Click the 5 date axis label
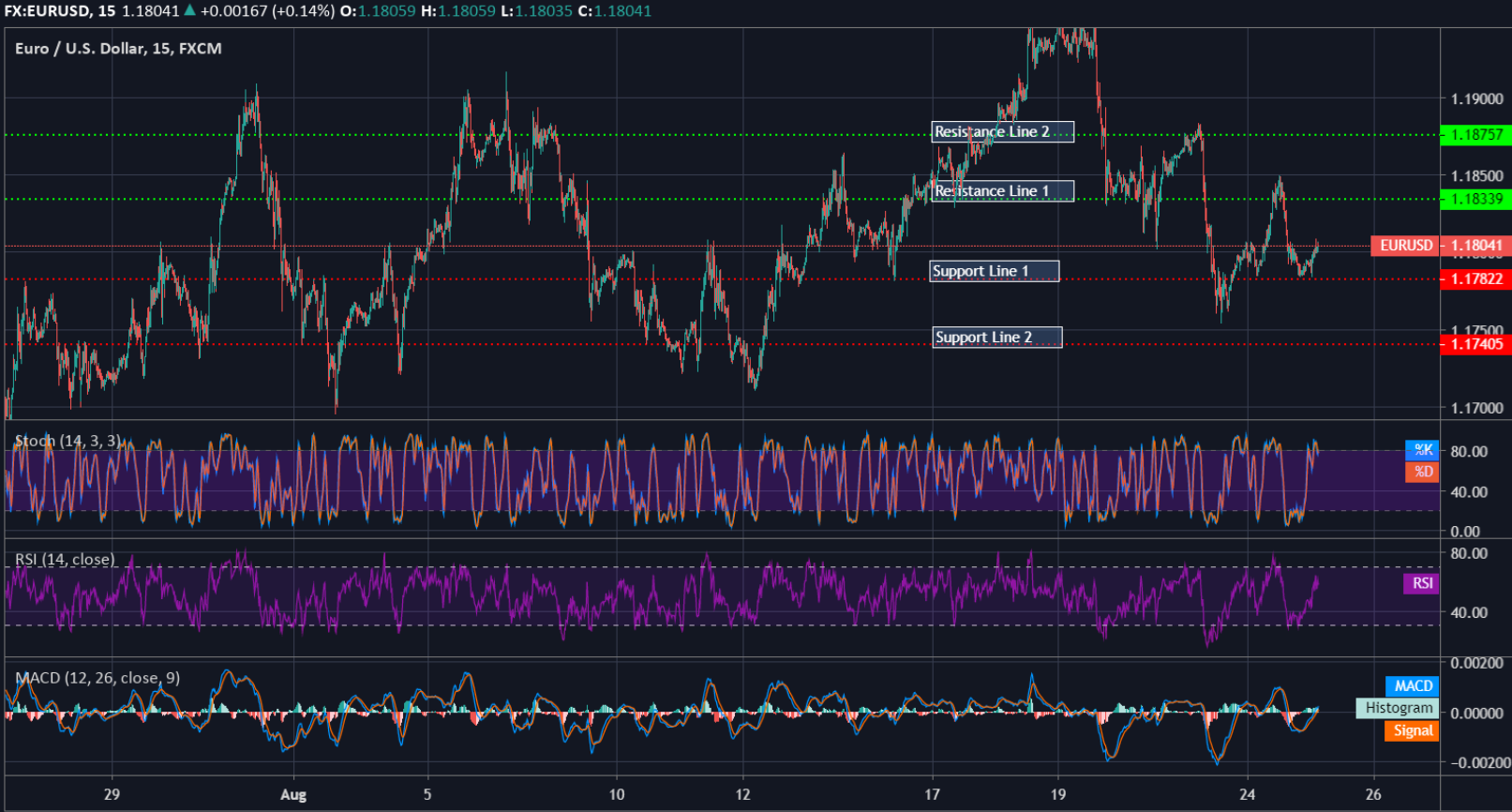This screenshot has width=1512, height=812. 427,795
